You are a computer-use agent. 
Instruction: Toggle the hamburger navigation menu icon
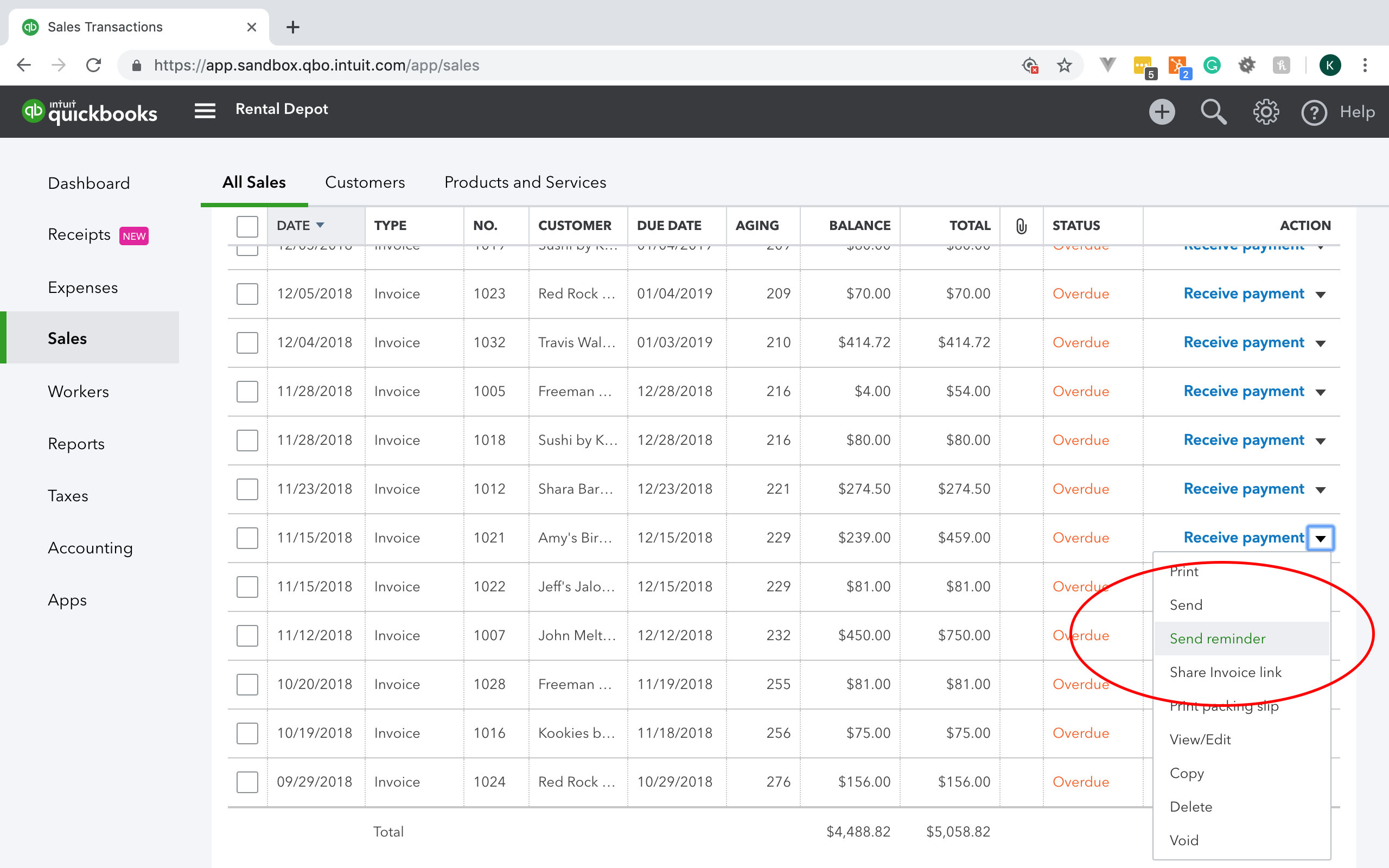(205, 111)
